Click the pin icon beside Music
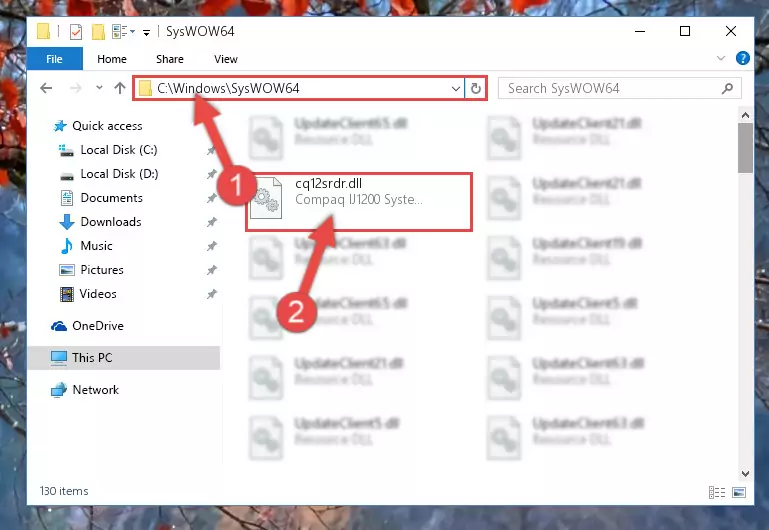Viewport: 769px width, 530px height. (211, 246)
